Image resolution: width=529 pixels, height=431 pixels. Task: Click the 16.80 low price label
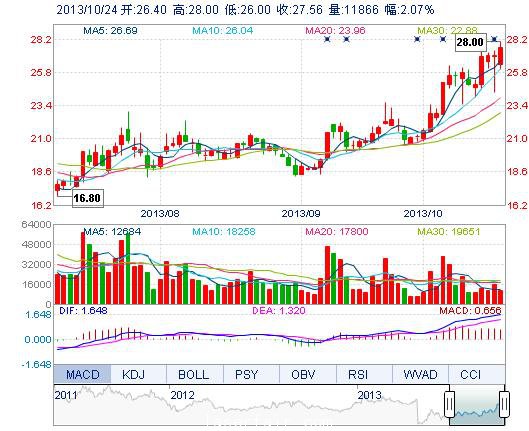pos(88,198)
